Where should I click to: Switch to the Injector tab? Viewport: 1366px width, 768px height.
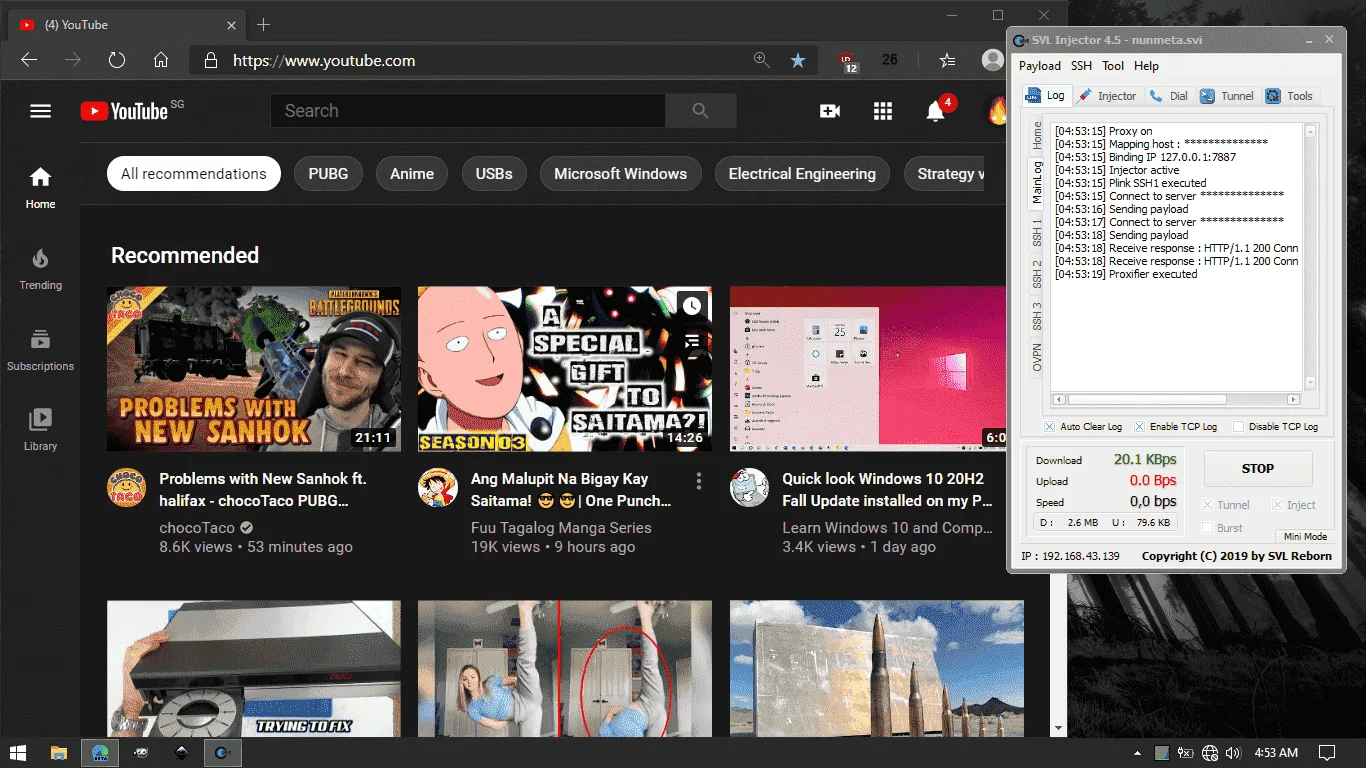click(x=1107, y=96)
